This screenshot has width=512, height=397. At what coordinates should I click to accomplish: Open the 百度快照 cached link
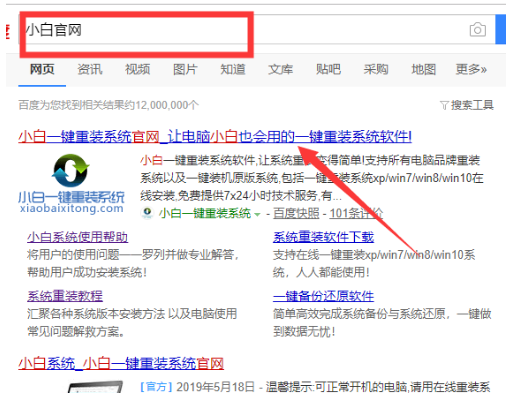(296, 213)
